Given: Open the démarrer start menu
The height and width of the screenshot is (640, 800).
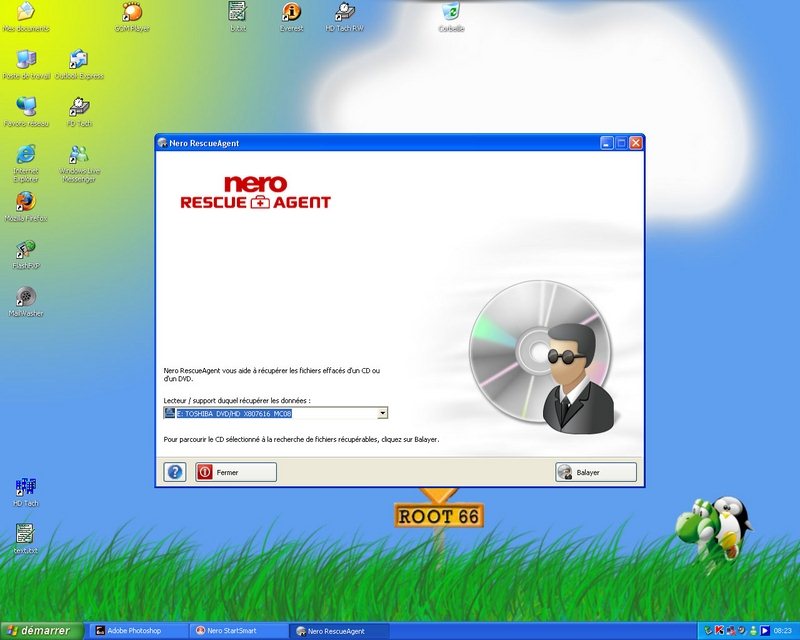Looking at the screenshot, I should [41, 631].
